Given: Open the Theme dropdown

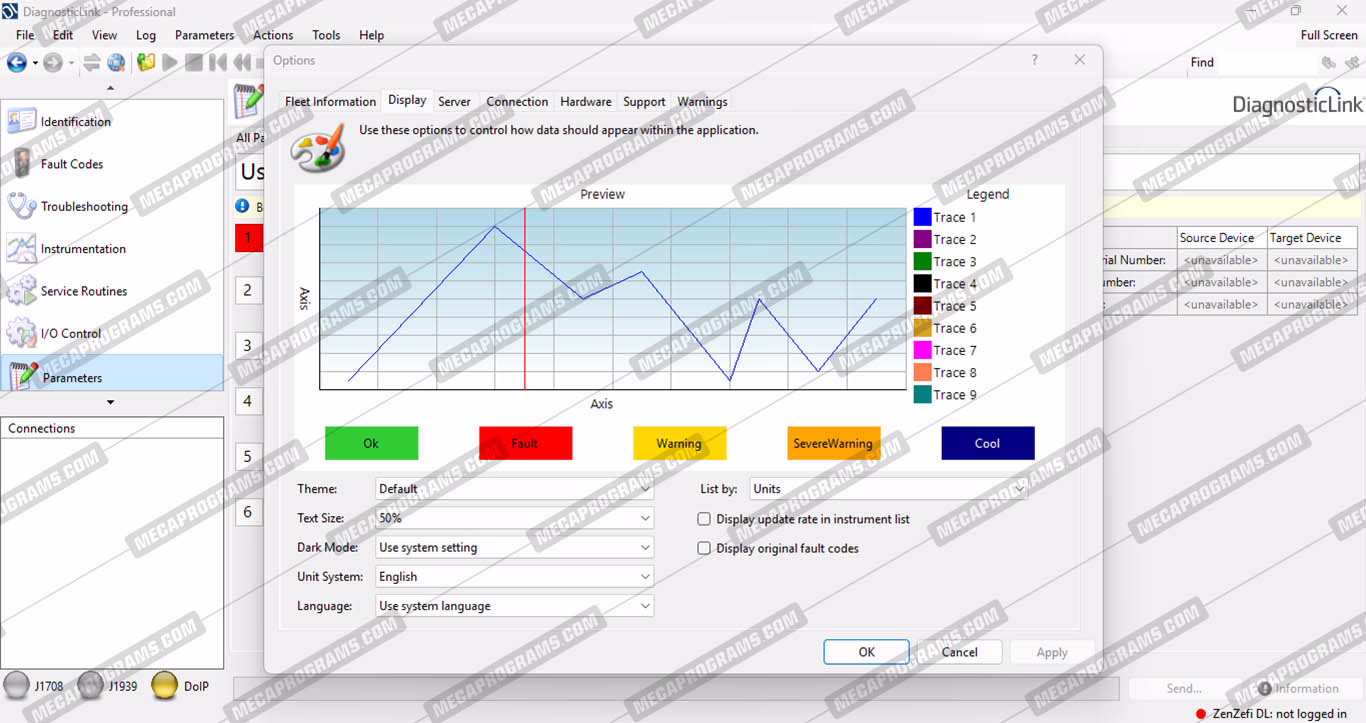Looking at the screenshot, I should coord(515,489).
